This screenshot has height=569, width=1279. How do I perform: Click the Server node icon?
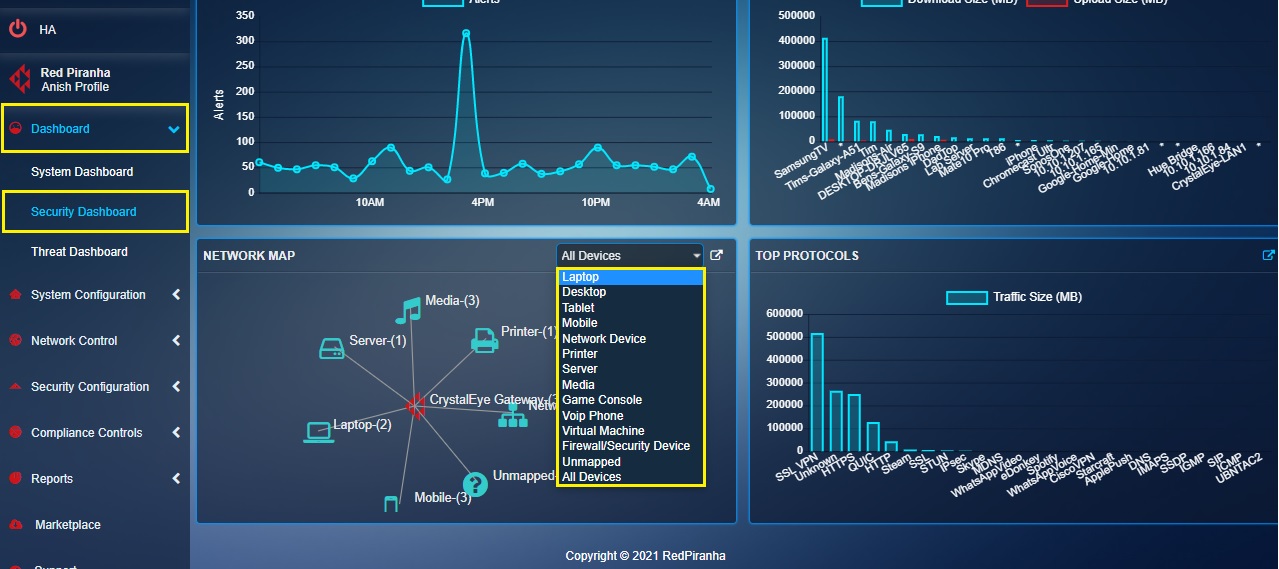(x=331, y=348)
